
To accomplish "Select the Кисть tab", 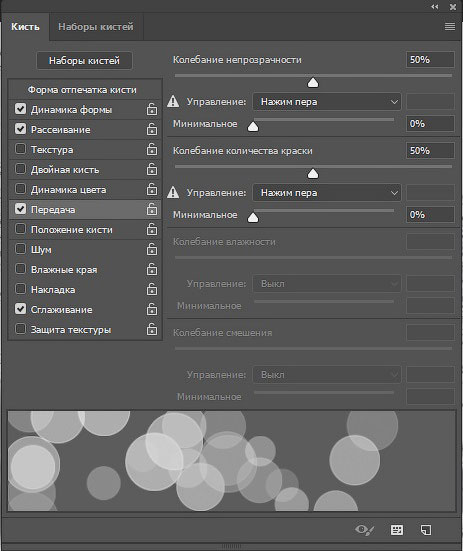I will tap(25, 27).
